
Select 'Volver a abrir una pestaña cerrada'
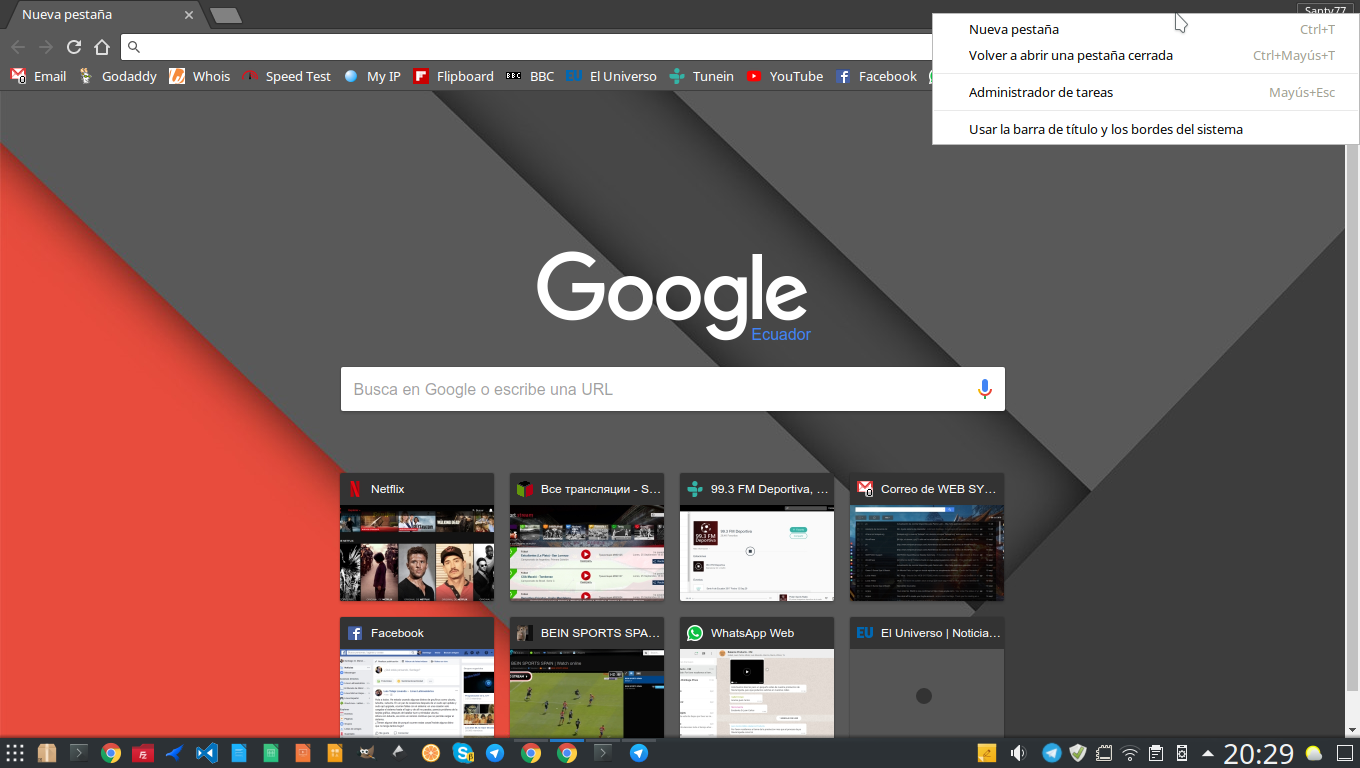[1070, 55]
